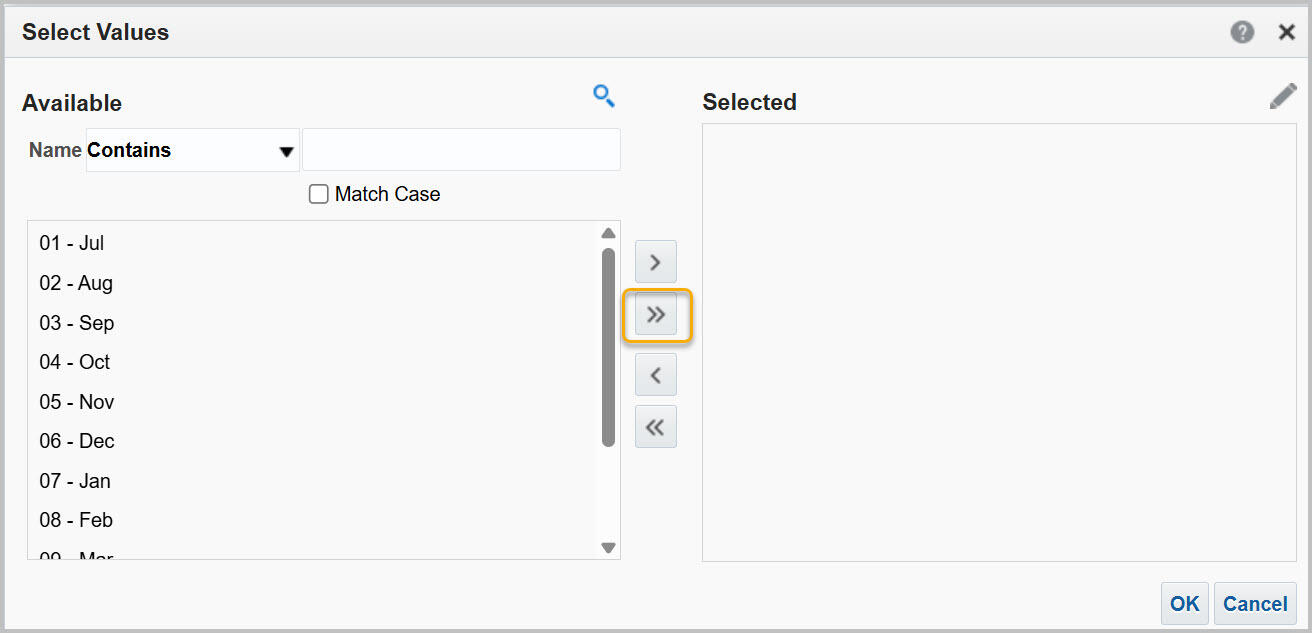The image size is (1312, 633).
Task: Click the scrollbar up arrow
Action: [x=608, y=232]
